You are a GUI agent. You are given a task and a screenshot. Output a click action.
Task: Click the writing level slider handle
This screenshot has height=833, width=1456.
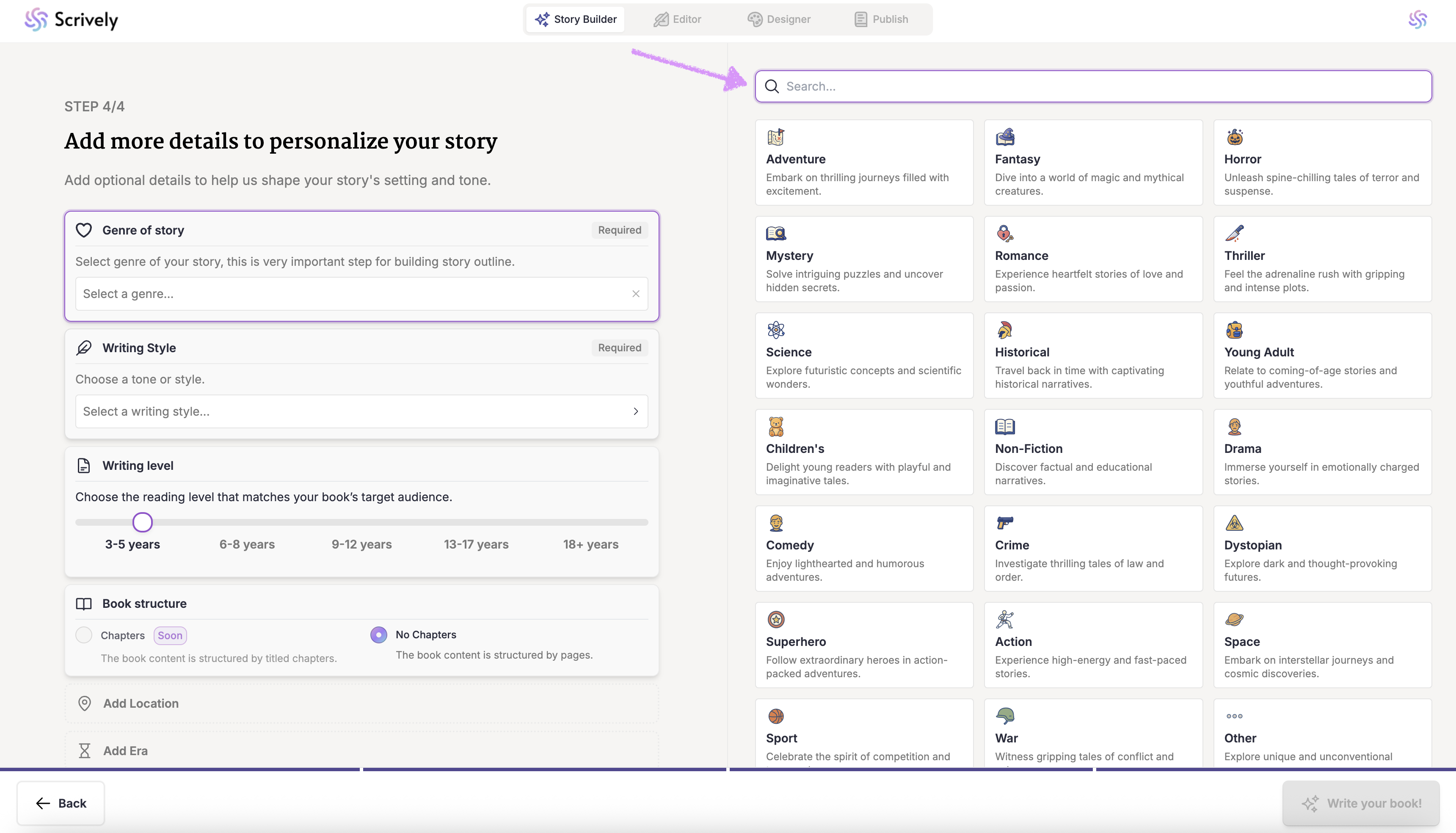(x=143, y=522)
